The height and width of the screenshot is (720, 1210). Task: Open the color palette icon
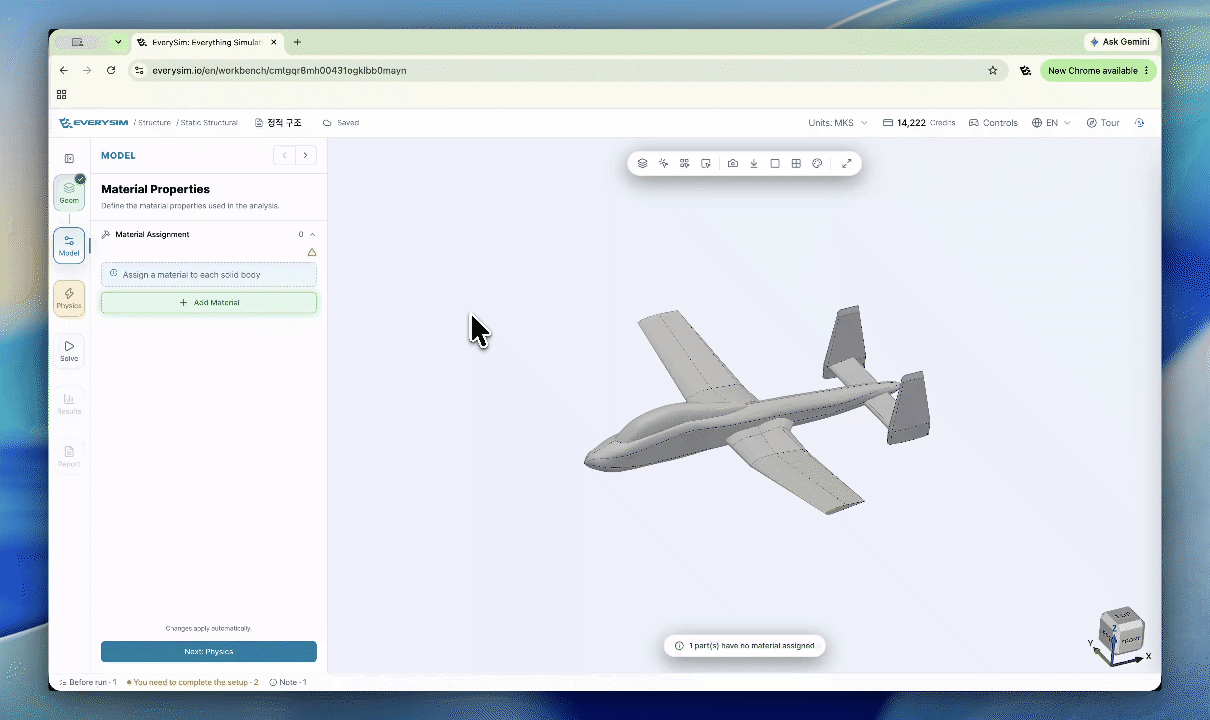[817, 163]
